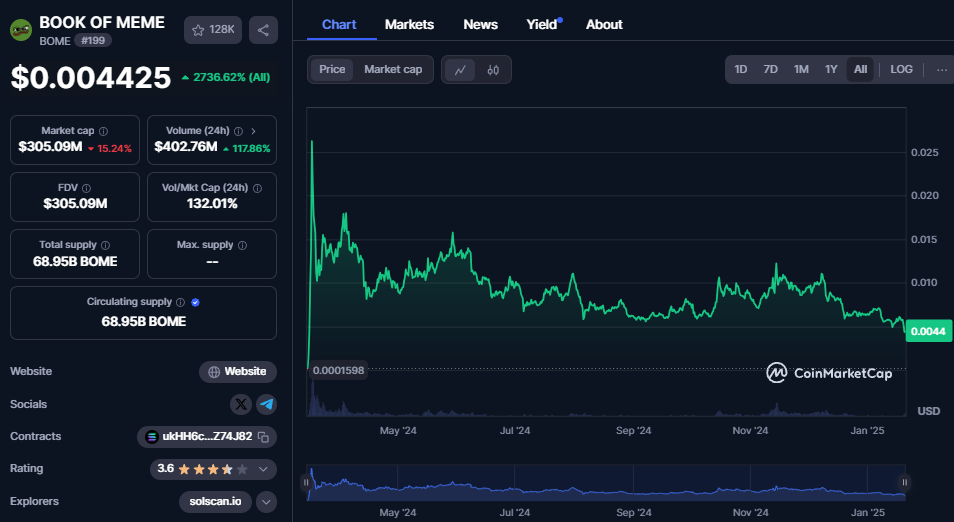Click the Max. supply info icon

[x=242, y=245]
